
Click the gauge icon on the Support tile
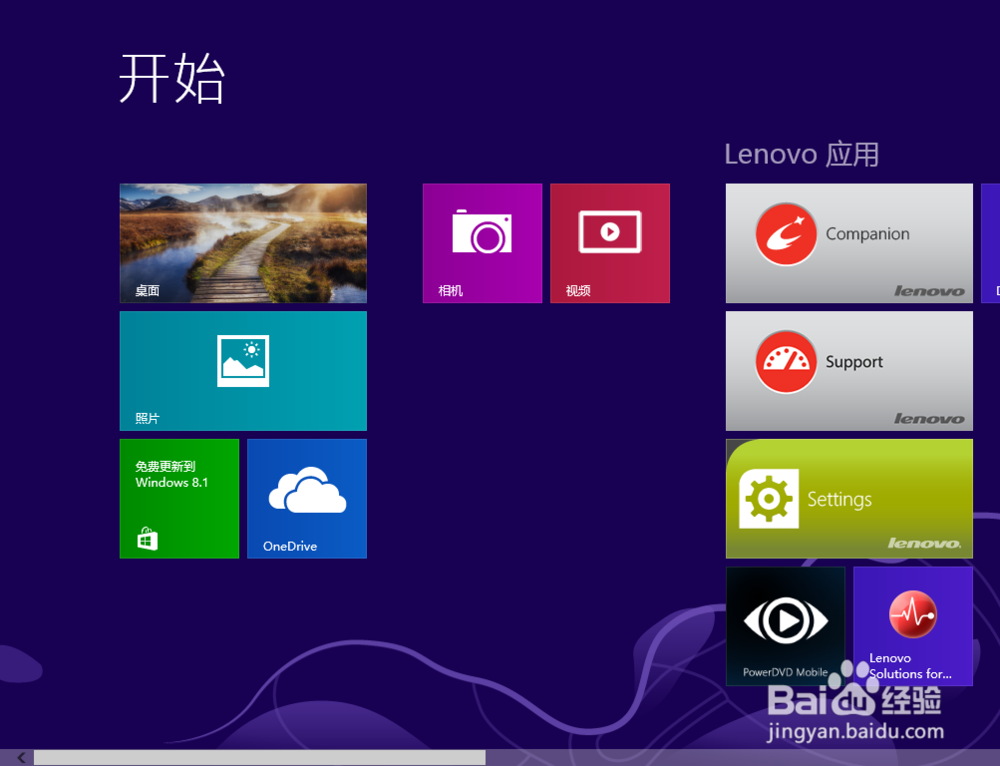point(786,361)
